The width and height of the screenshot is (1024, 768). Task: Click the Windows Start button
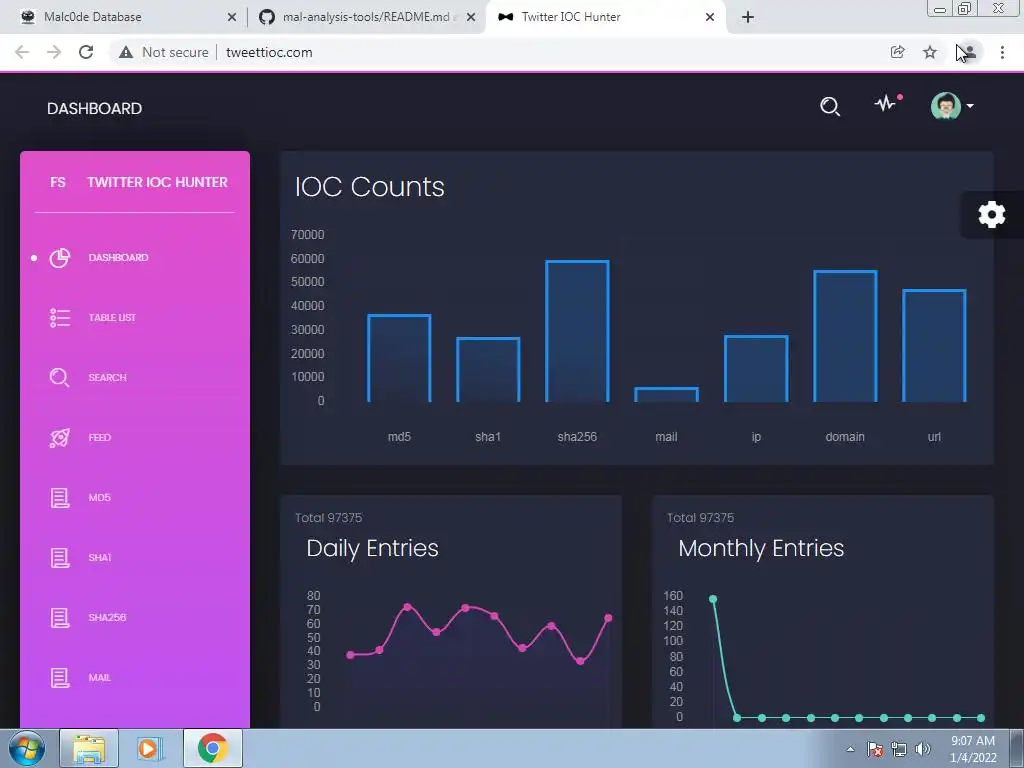tap(26, 748)
